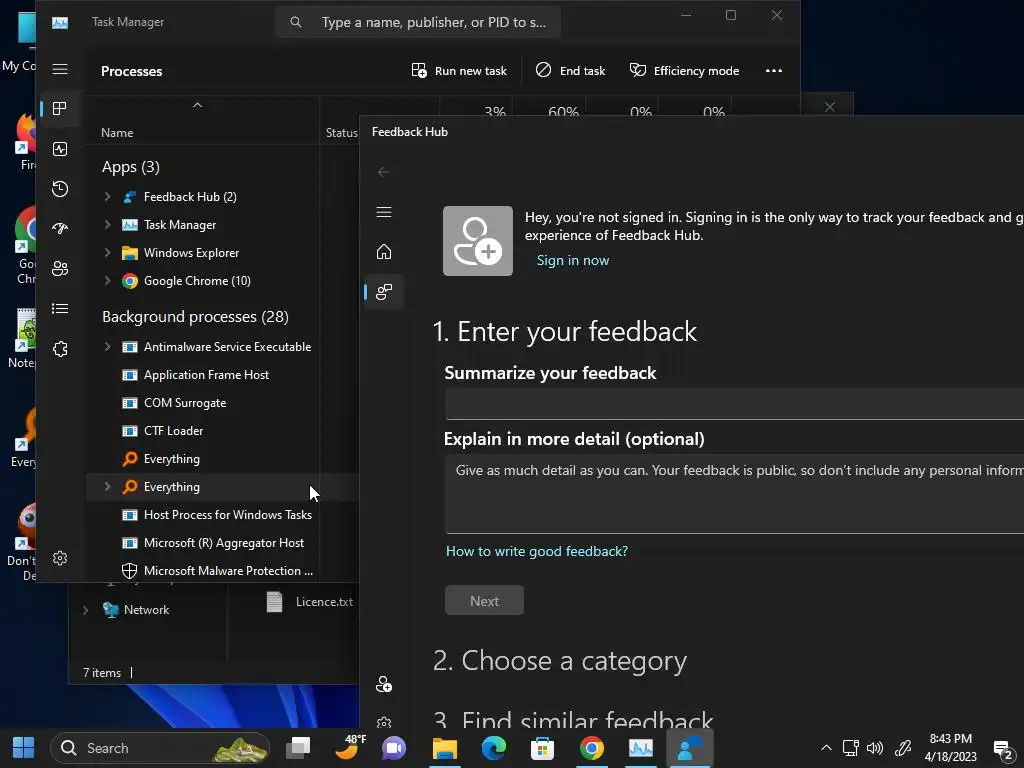Expand the highlighted Everything process row
Viewport: 1024px width, 768px height.
(x=107, y=487)
